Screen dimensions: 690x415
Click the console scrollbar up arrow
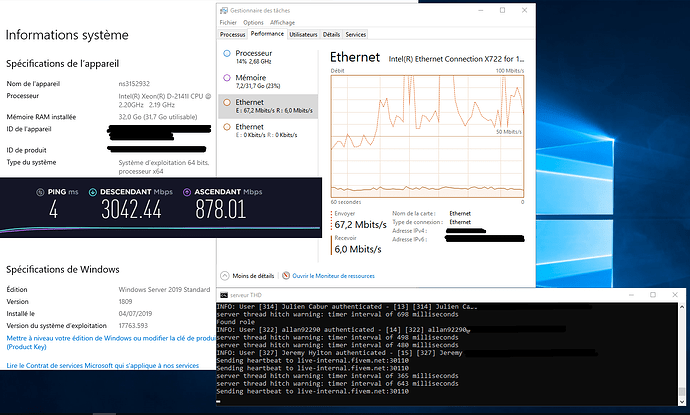tap(682, 307)
